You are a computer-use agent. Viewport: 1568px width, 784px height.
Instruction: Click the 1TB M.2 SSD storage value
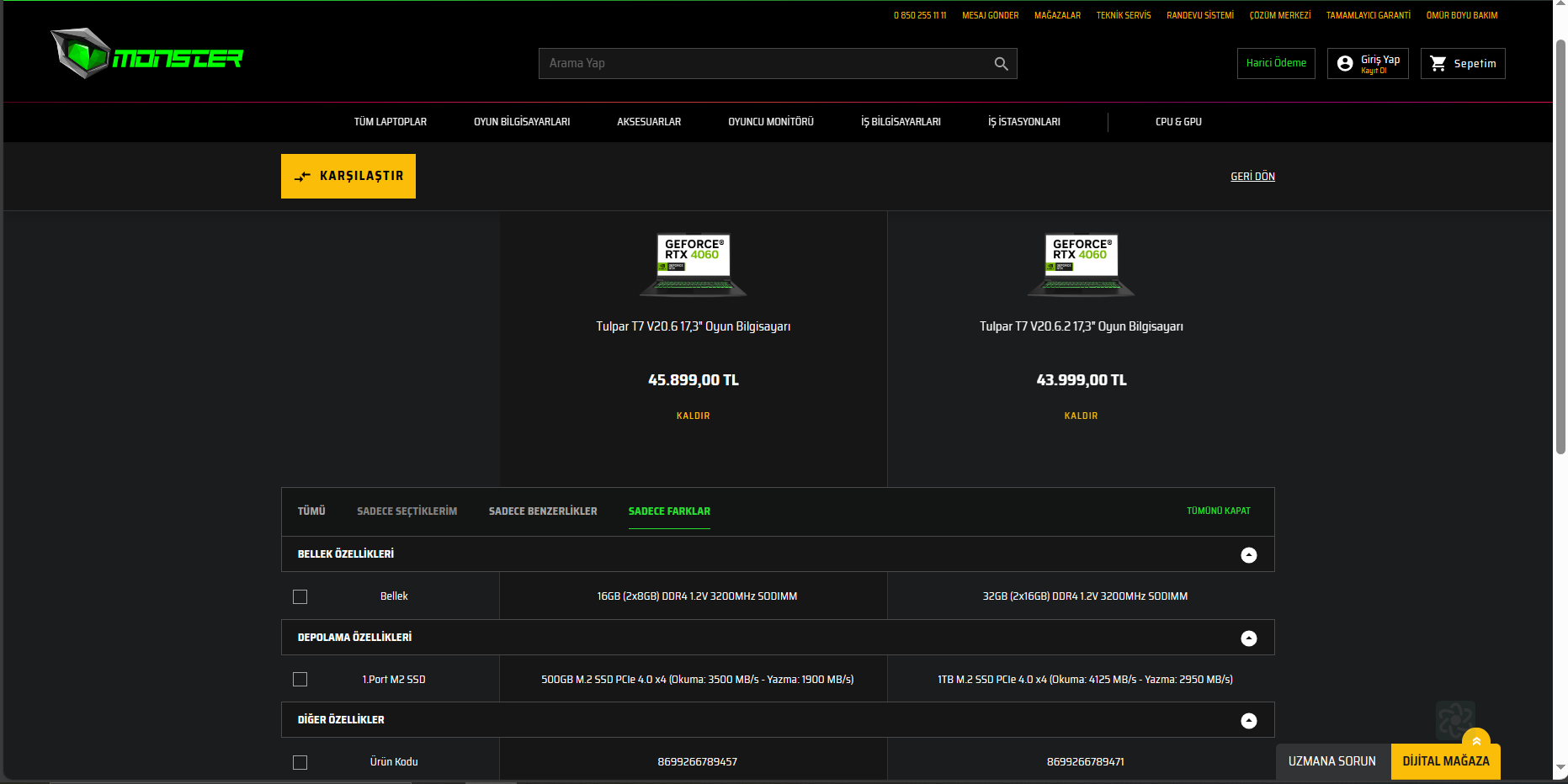[x=1085, y=680]
